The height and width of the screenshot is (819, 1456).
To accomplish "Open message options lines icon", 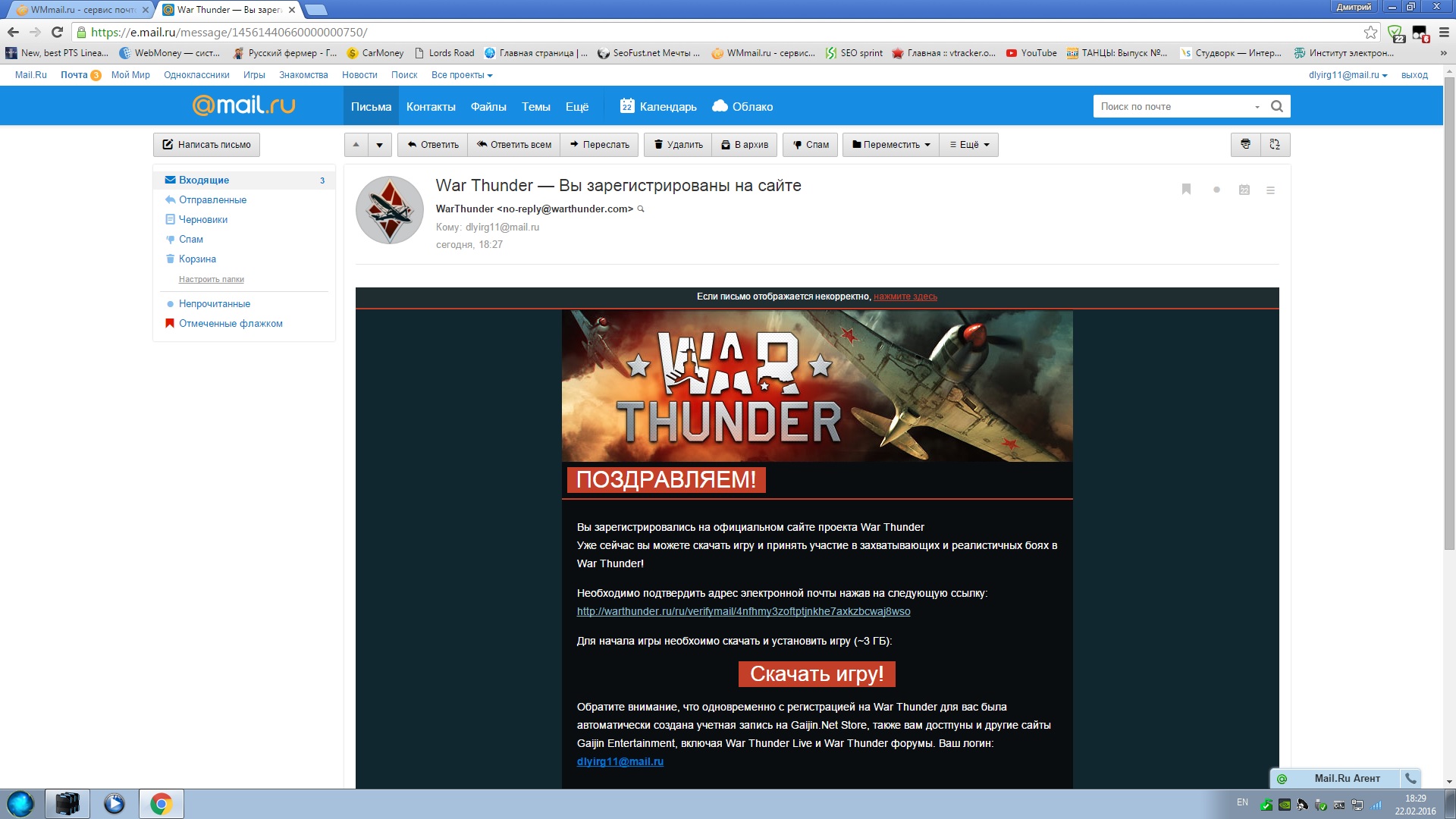I will point(1270,190).
